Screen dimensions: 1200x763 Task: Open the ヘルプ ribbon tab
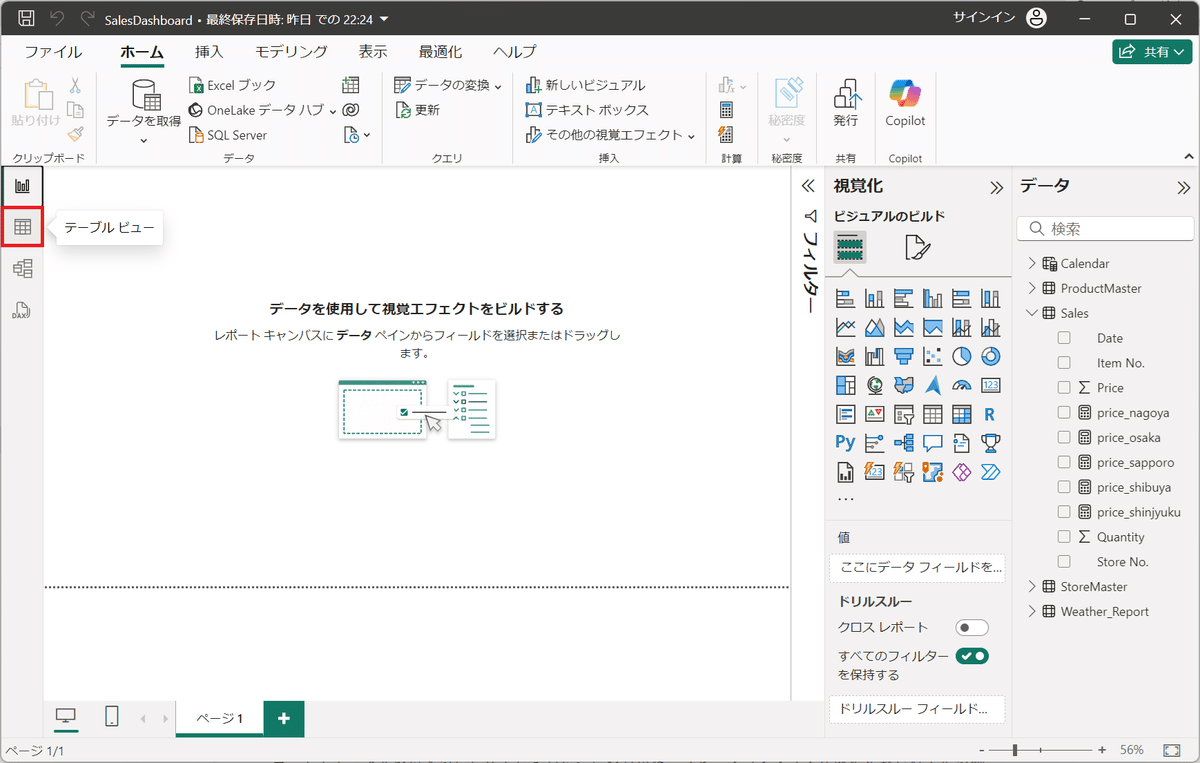tap(514, 52)
